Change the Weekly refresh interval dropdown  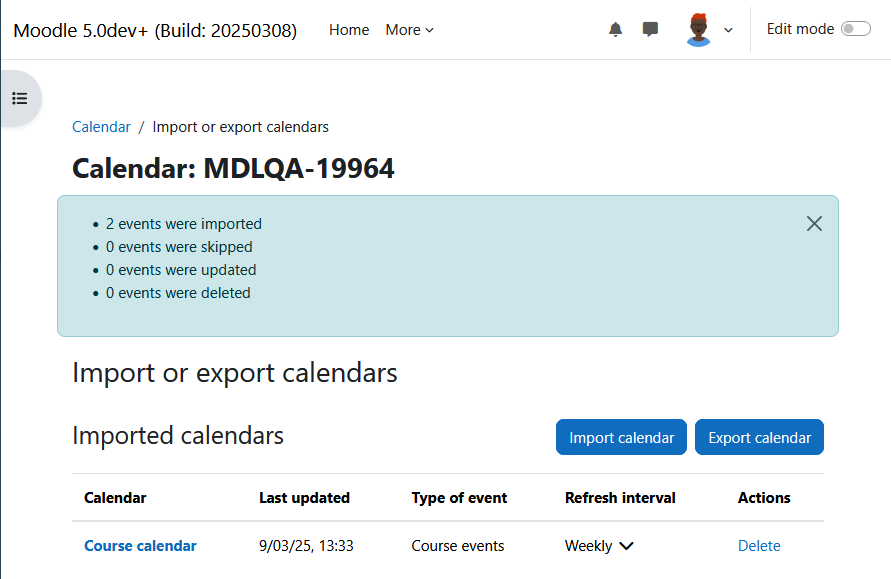click(599, 545)
